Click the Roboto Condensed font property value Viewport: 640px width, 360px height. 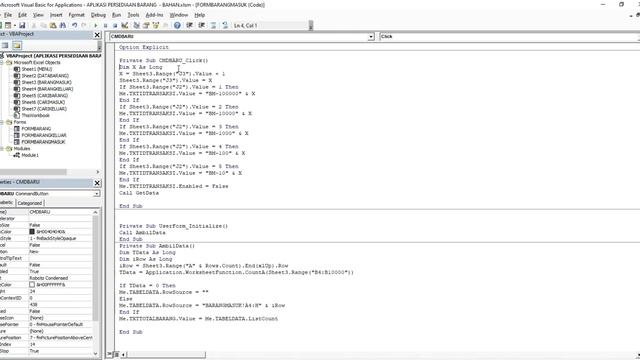tap(49, 278)
